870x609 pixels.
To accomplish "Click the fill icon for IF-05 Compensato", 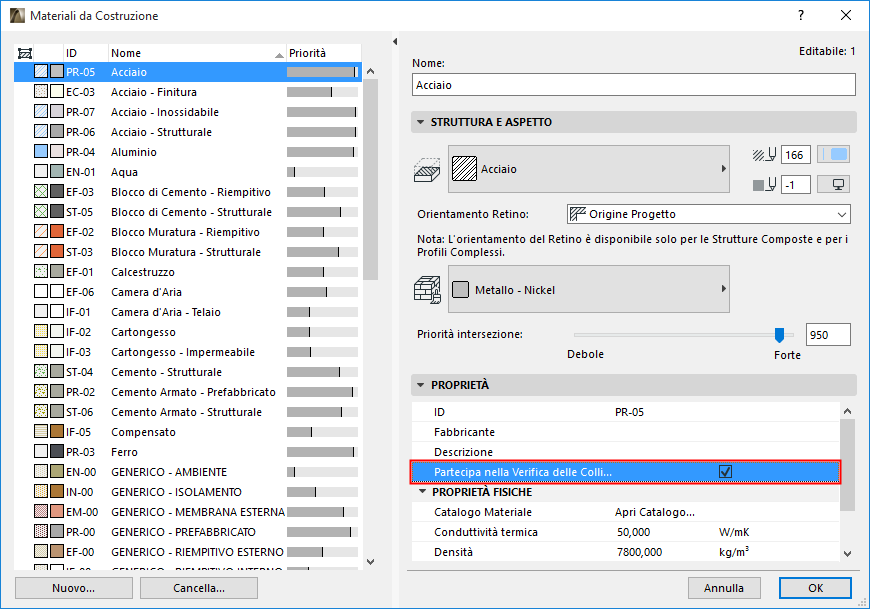I will click(x=41, y=431).
